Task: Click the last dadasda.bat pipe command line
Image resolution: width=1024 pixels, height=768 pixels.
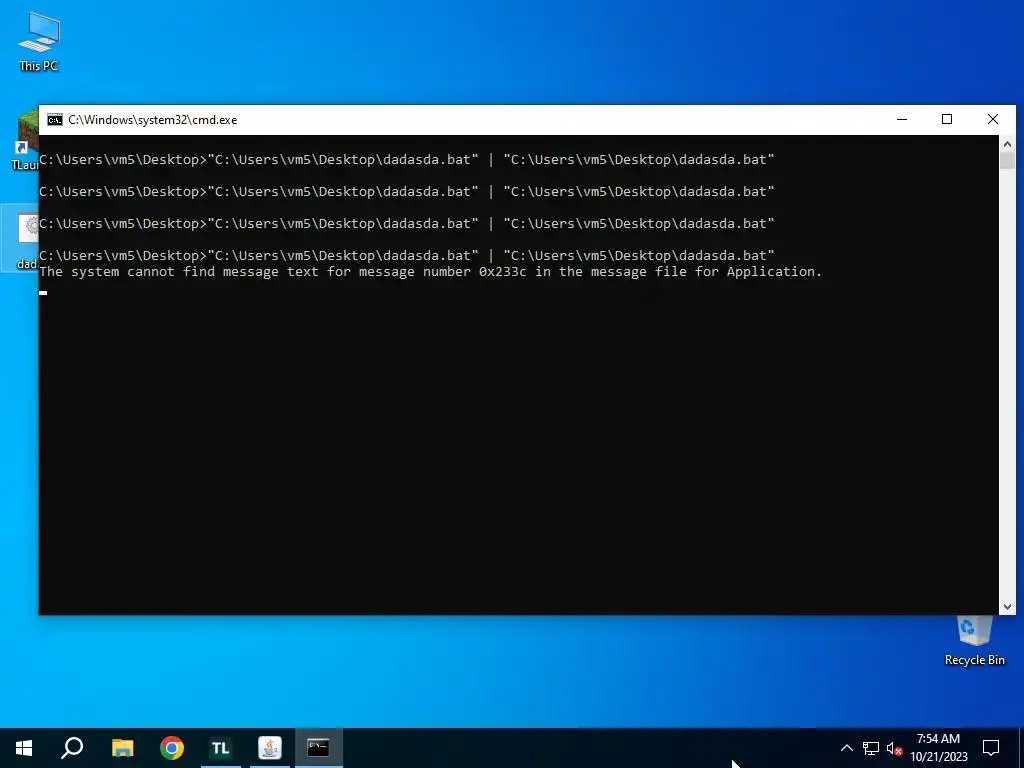Action: (x=407, y=255)
